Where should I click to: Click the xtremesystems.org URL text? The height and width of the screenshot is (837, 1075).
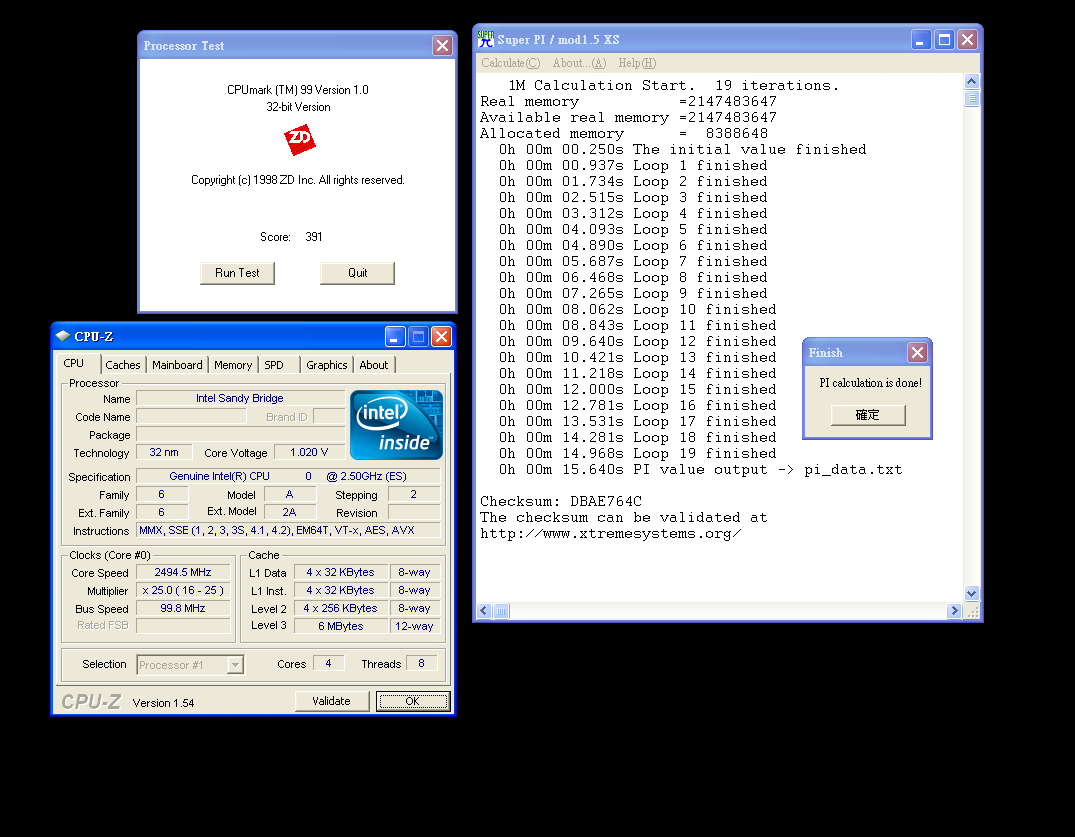[610, 533]
